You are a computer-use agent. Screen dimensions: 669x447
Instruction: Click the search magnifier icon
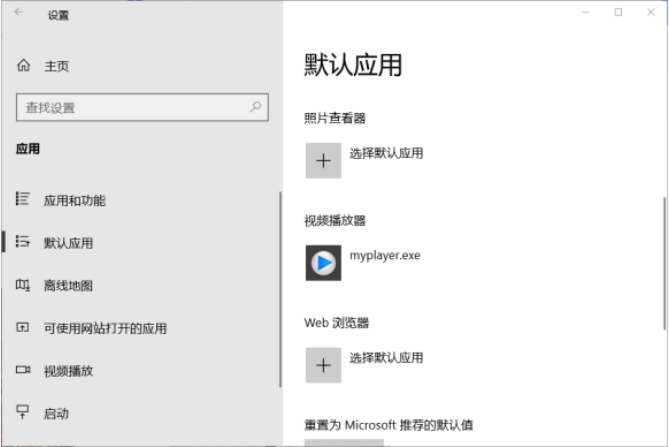coord(256,107)
